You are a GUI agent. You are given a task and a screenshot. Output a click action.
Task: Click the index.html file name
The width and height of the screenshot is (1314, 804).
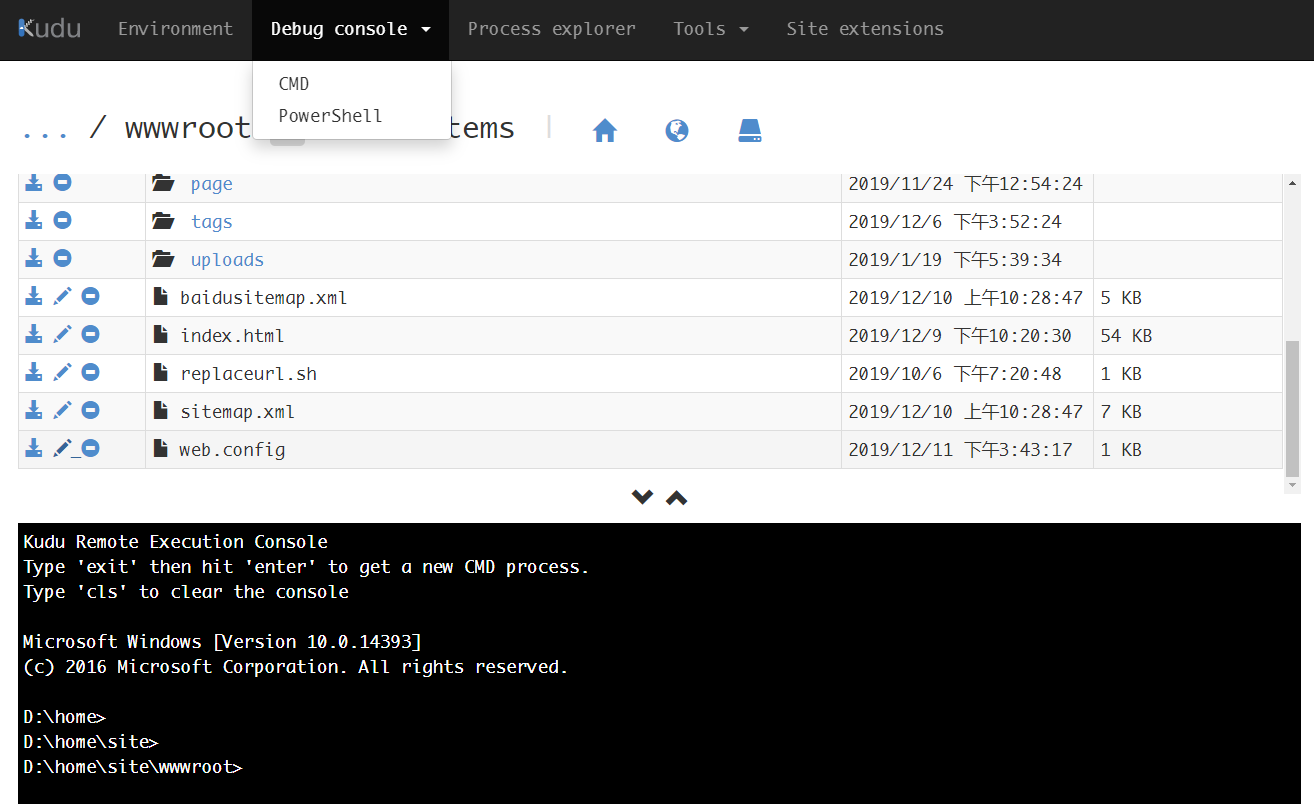[x=232, y=336]
